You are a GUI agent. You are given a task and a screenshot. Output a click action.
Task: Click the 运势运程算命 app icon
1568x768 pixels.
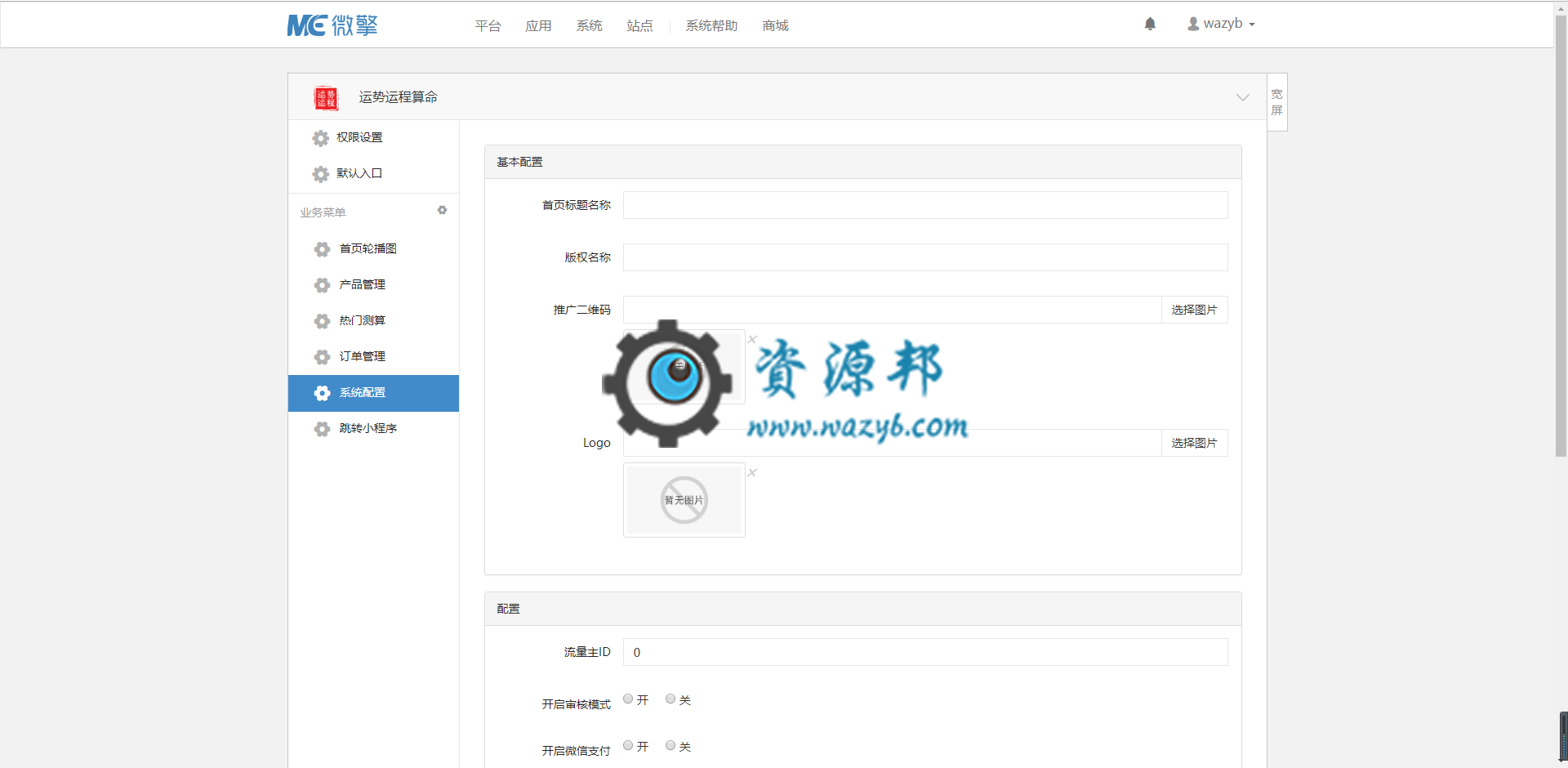(326, 98)
